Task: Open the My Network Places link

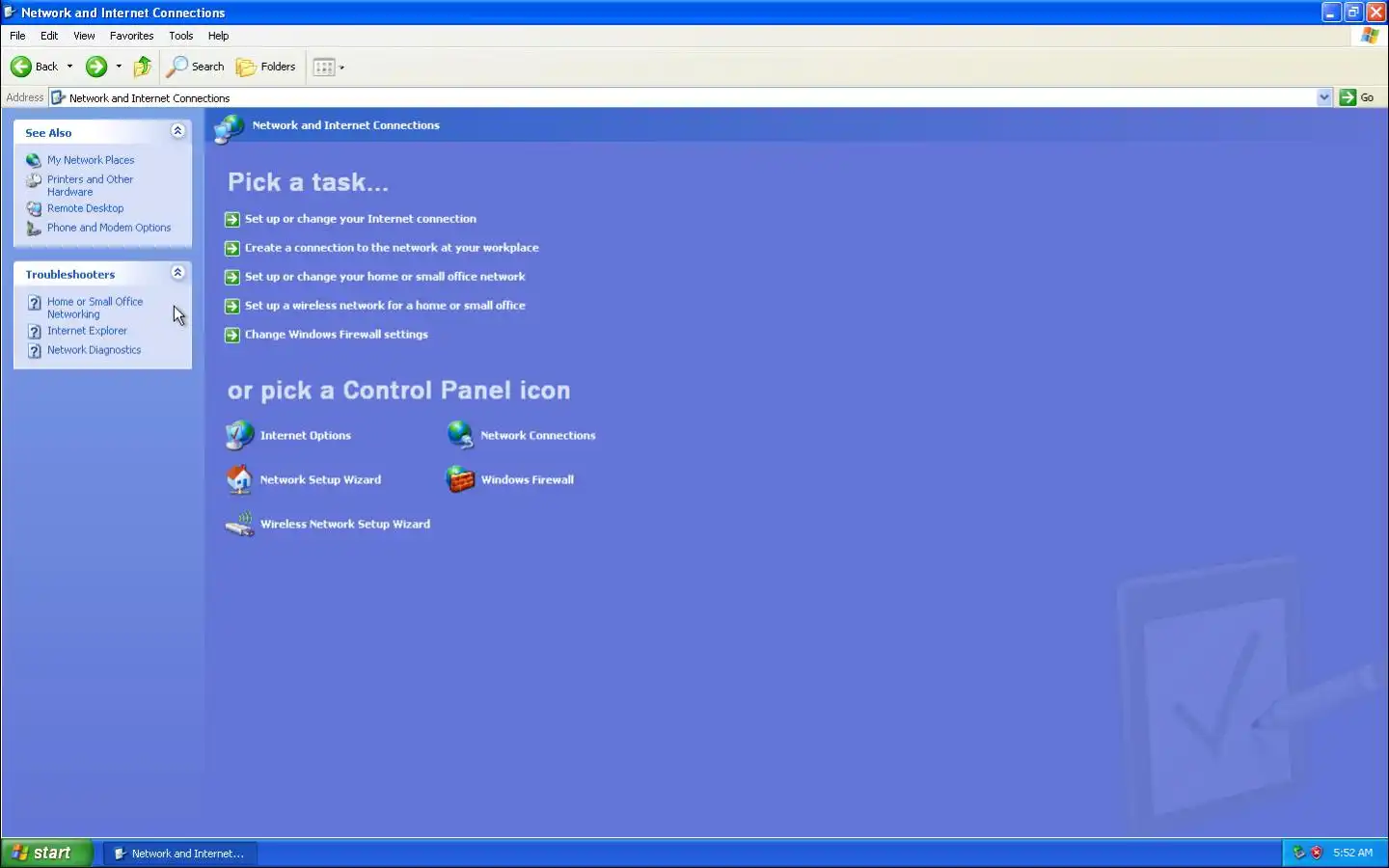Action: click(x=91, y=160)
